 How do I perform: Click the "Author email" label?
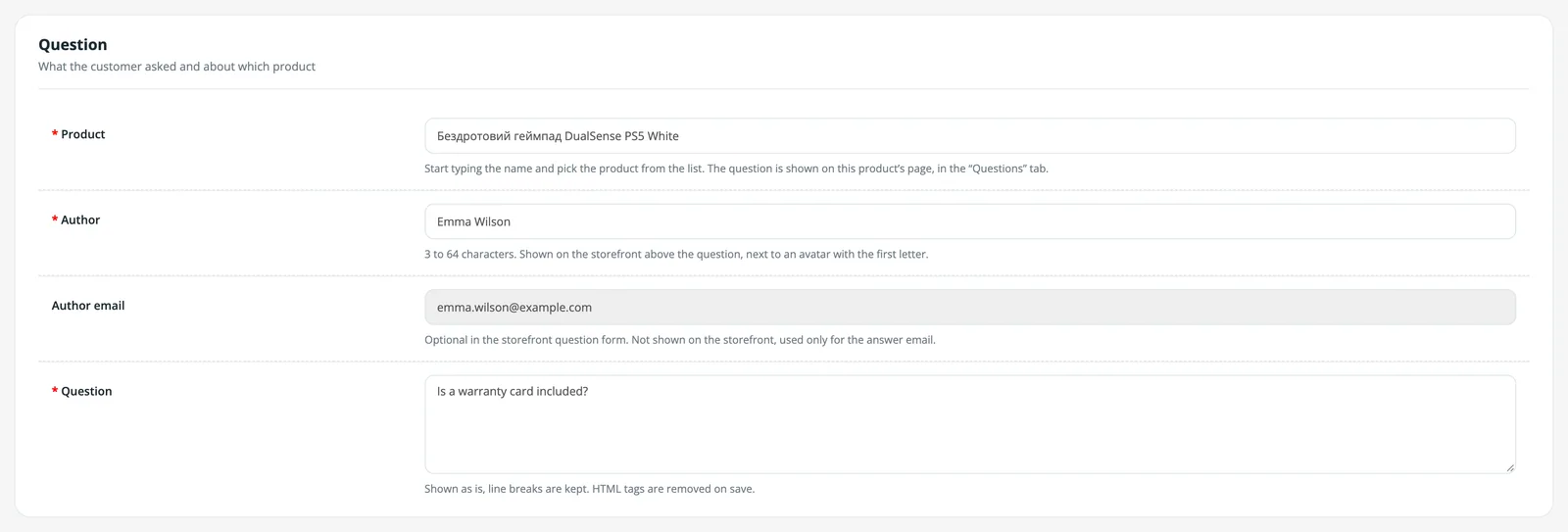(88, 306)
